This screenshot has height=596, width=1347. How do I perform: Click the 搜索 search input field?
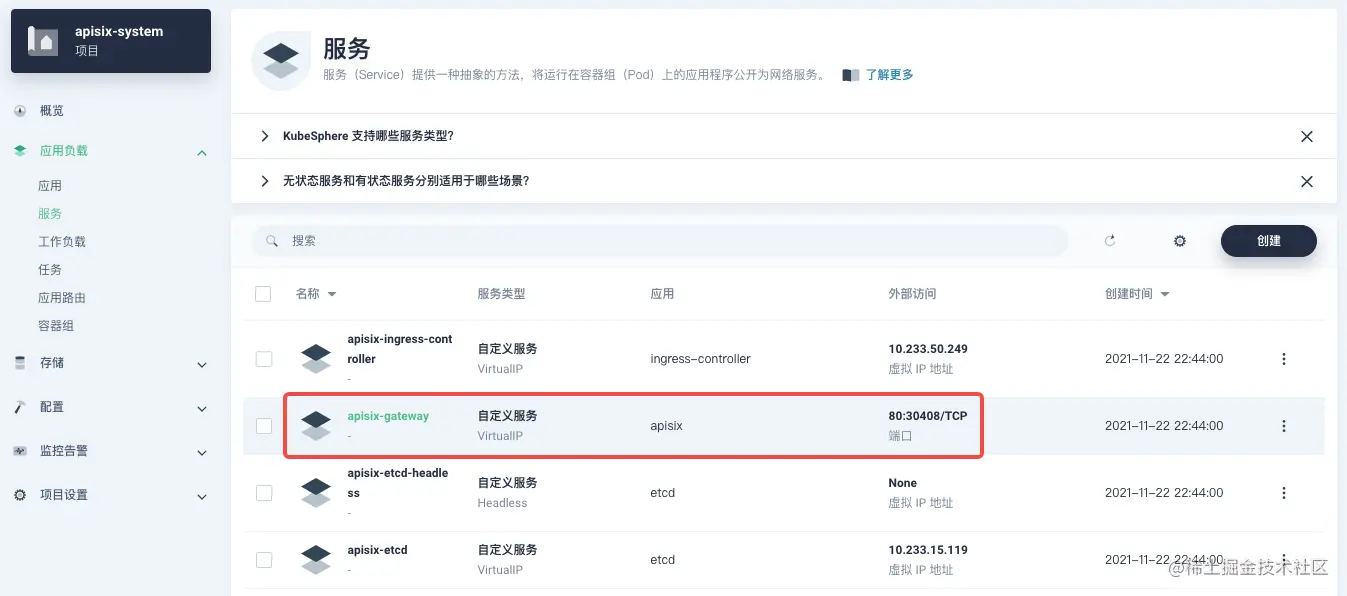(660, 241)
